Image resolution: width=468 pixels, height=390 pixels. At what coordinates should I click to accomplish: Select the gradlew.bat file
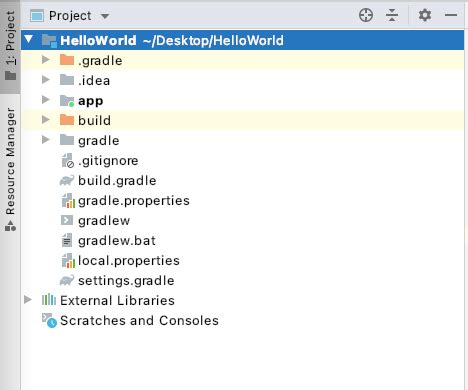pyautogui.click(x=117, y=241)
